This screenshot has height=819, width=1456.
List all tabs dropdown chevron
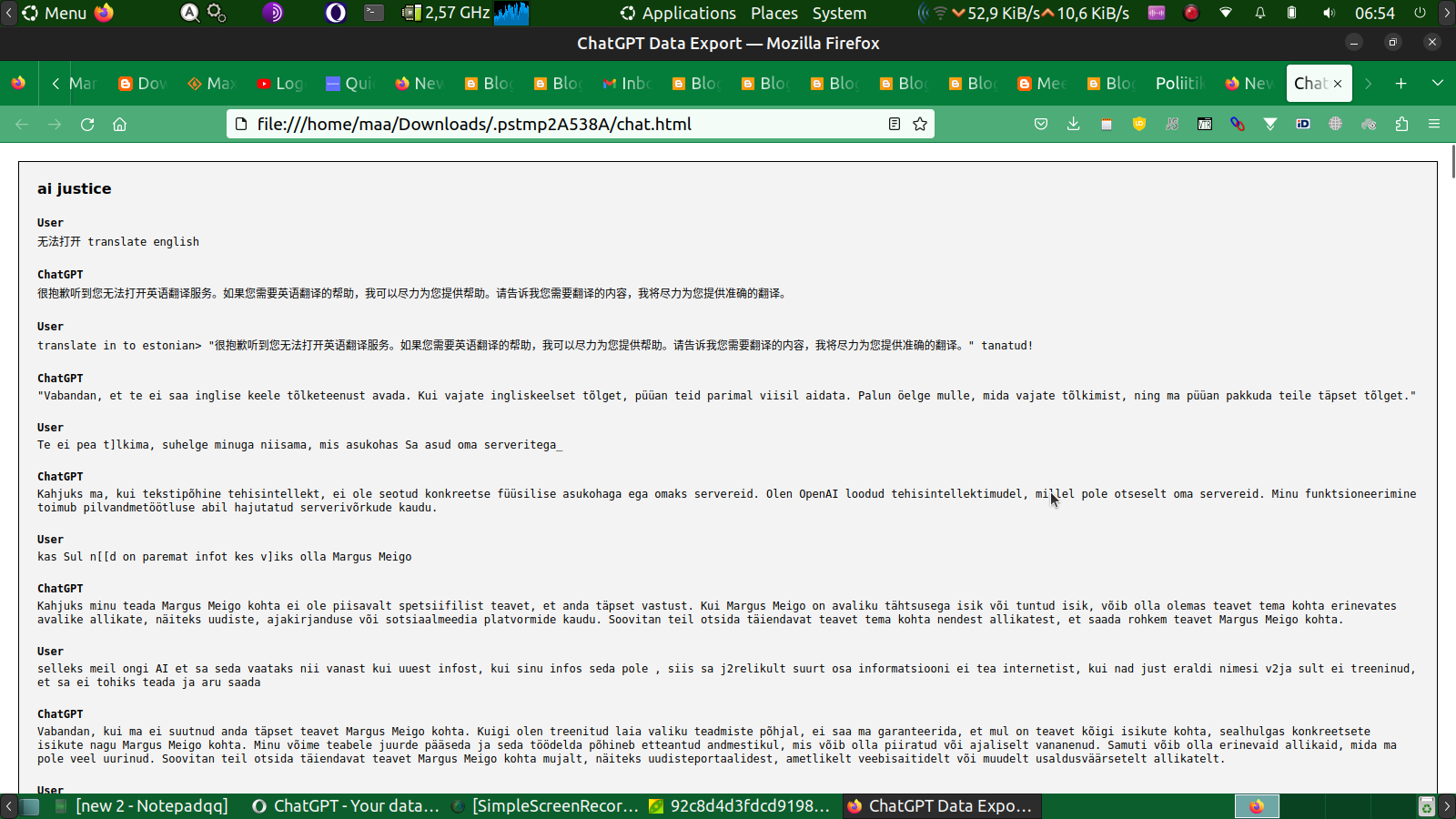1438,83
